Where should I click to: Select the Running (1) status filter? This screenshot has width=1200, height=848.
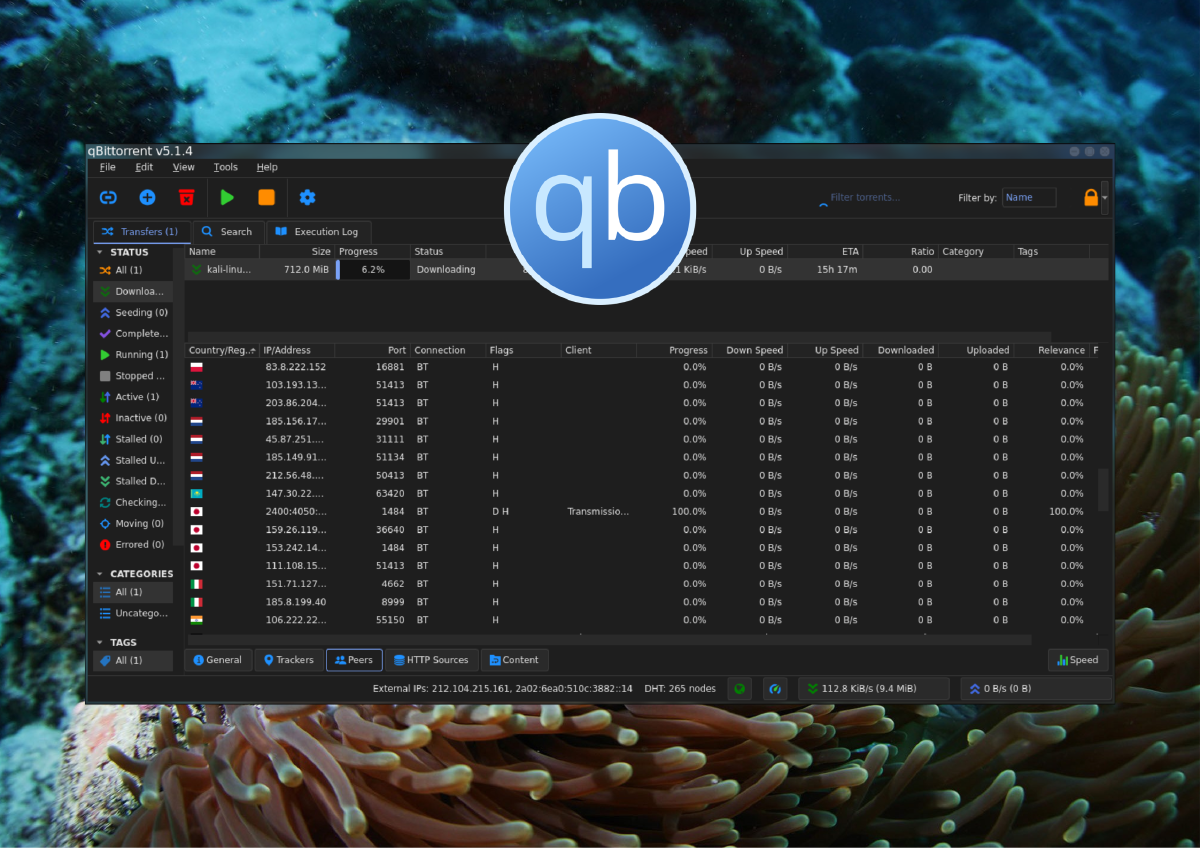[133, 355]
